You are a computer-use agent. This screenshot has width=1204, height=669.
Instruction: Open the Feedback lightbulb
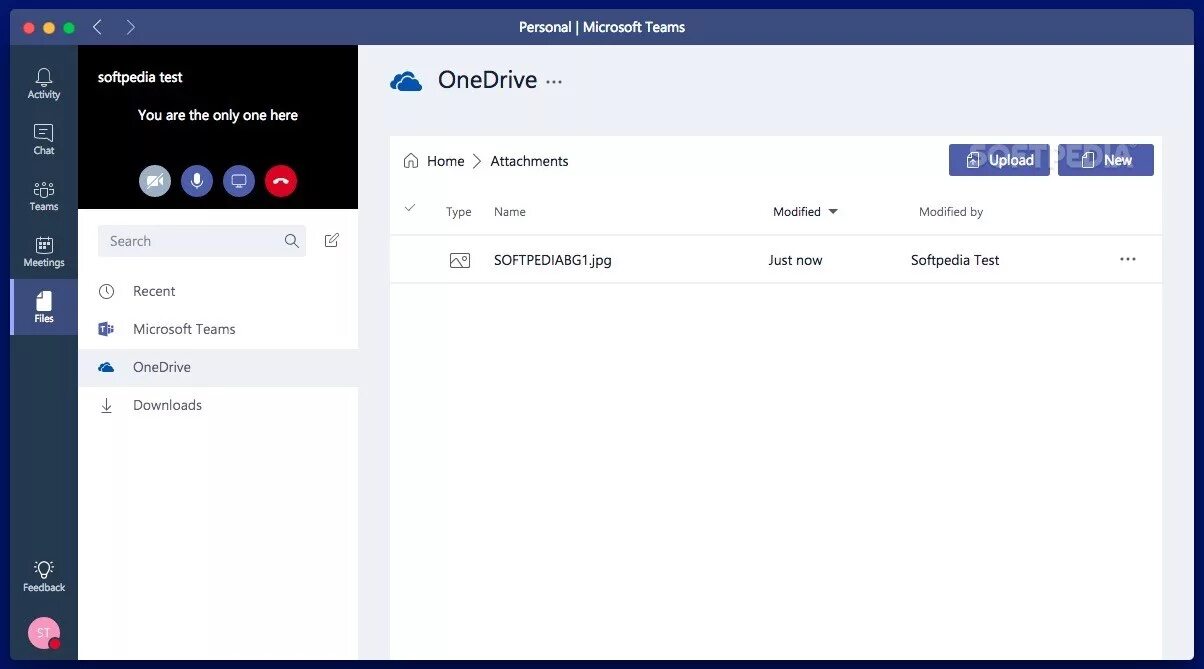44,576
